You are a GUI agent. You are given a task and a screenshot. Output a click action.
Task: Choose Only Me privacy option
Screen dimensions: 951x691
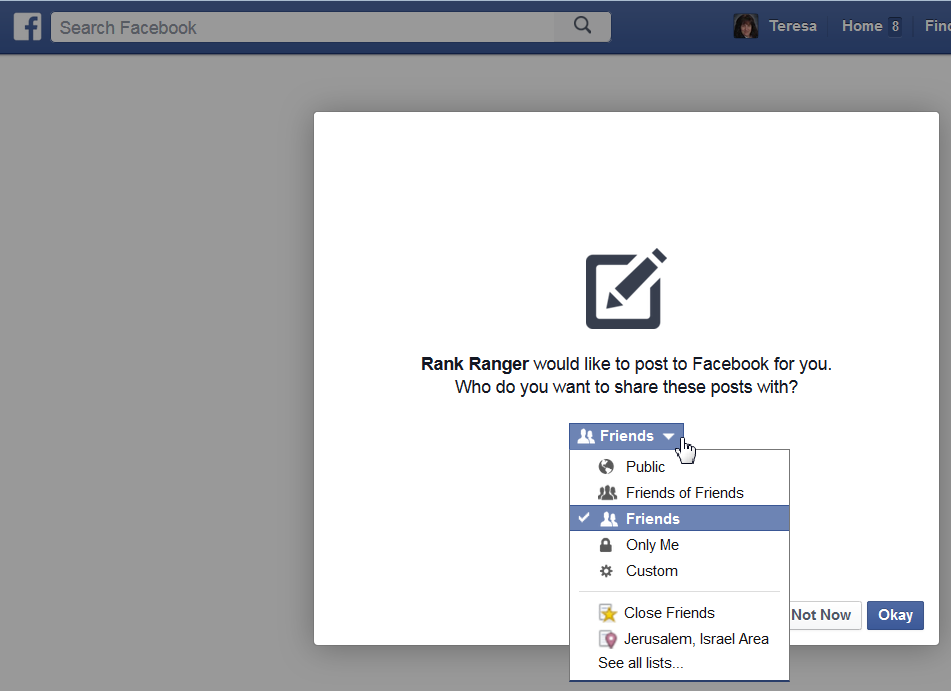pos(679,545)
